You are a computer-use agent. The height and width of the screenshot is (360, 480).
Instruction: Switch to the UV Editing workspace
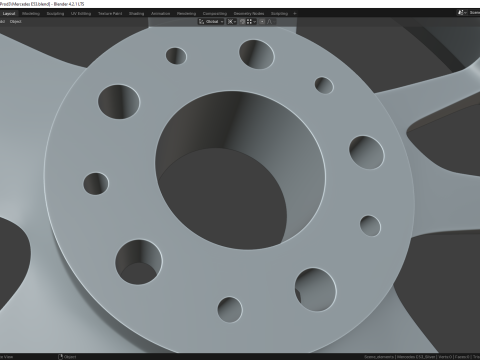click(81, 14)
